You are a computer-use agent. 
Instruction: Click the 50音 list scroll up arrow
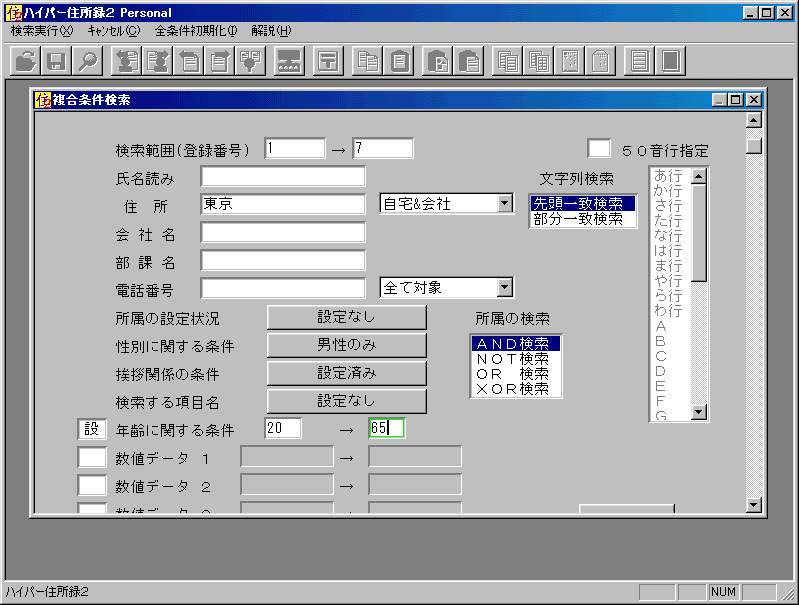699,176
